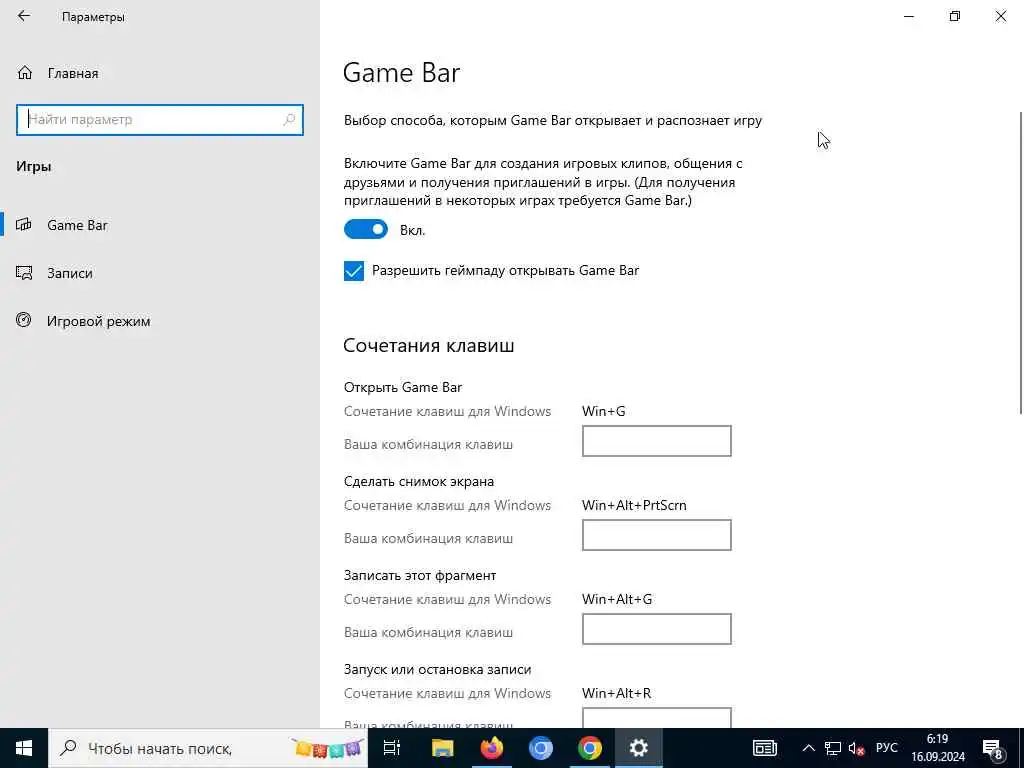Click Settings gear on taskbar

pyautogui.click(x=639, y=748)
